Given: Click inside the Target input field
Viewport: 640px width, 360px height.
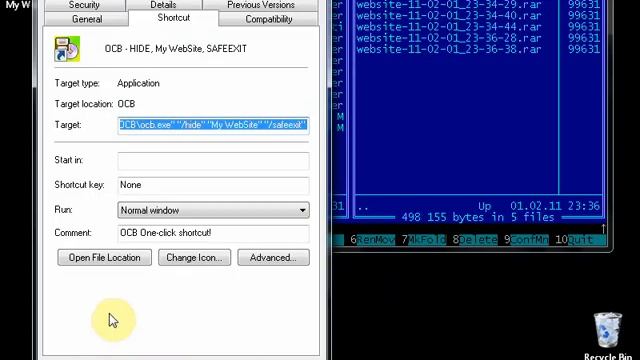Looking at the screenshot, I should tap(213, 125).
